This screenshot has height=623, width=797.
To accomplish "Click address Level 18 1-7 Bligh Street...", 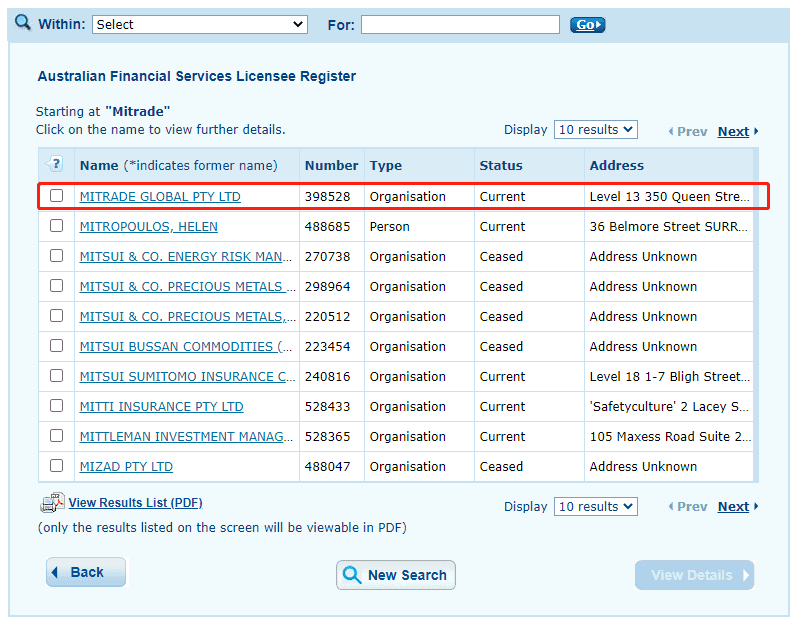I will pyautogui.click(x=669, y=377).
